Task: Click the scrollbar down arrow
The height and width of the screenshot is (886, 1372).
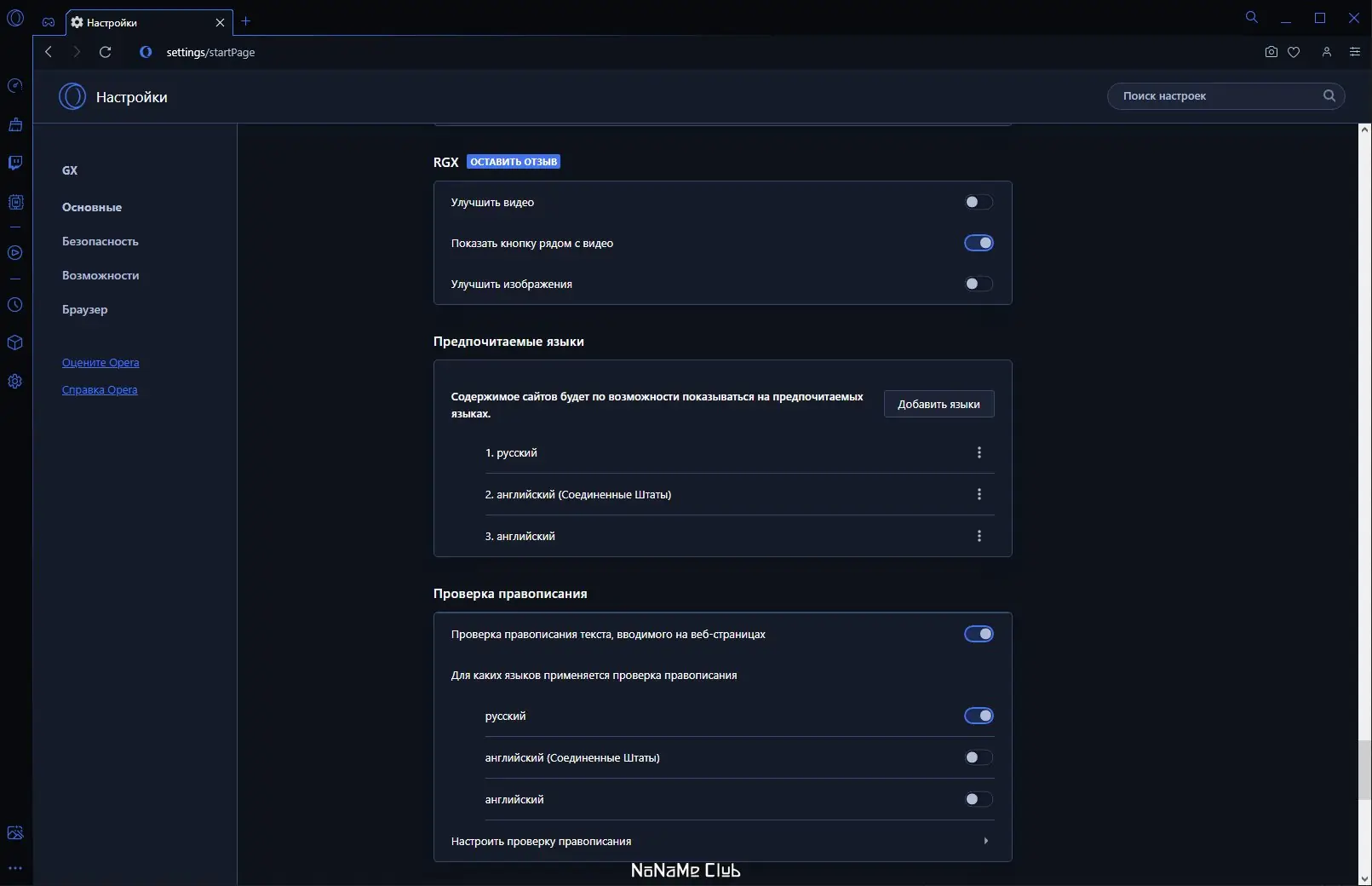Action: tap(1364, 878)
